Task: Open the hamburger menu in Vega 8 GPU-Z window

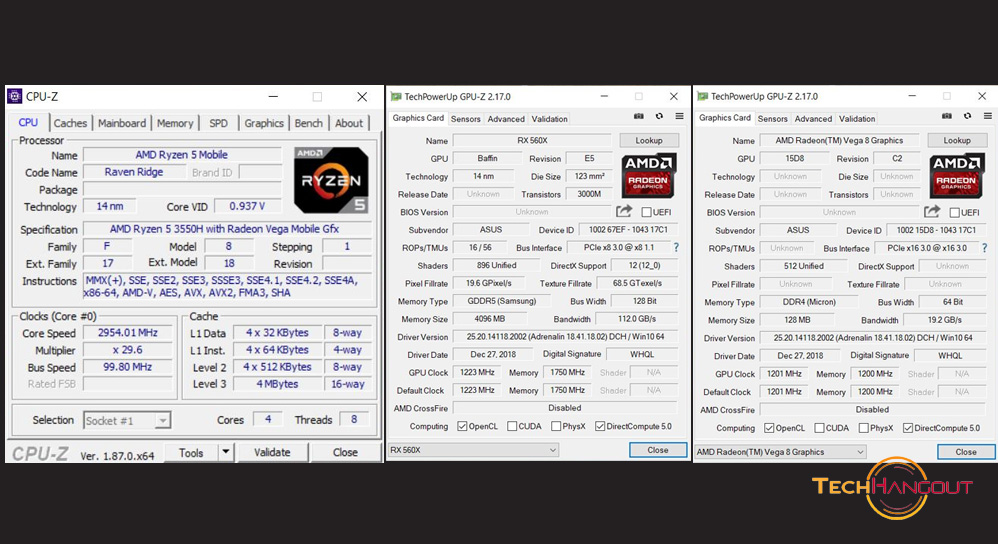Action: (988, 116)
